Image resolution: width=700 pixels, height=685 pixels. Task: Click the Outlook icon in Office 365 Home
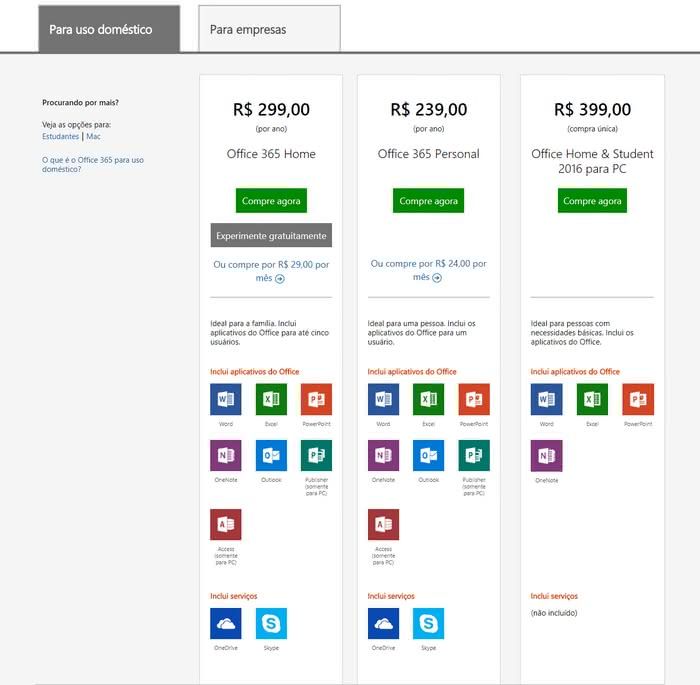tap(271, 455)
